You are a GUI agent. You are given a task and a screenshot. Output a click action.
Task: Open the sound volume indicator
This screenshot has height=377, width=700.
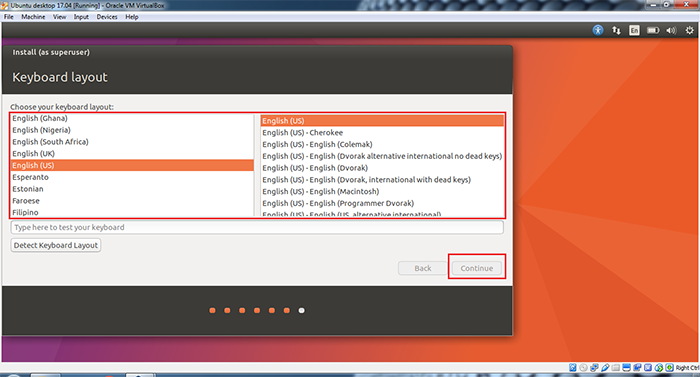(671, 30)
